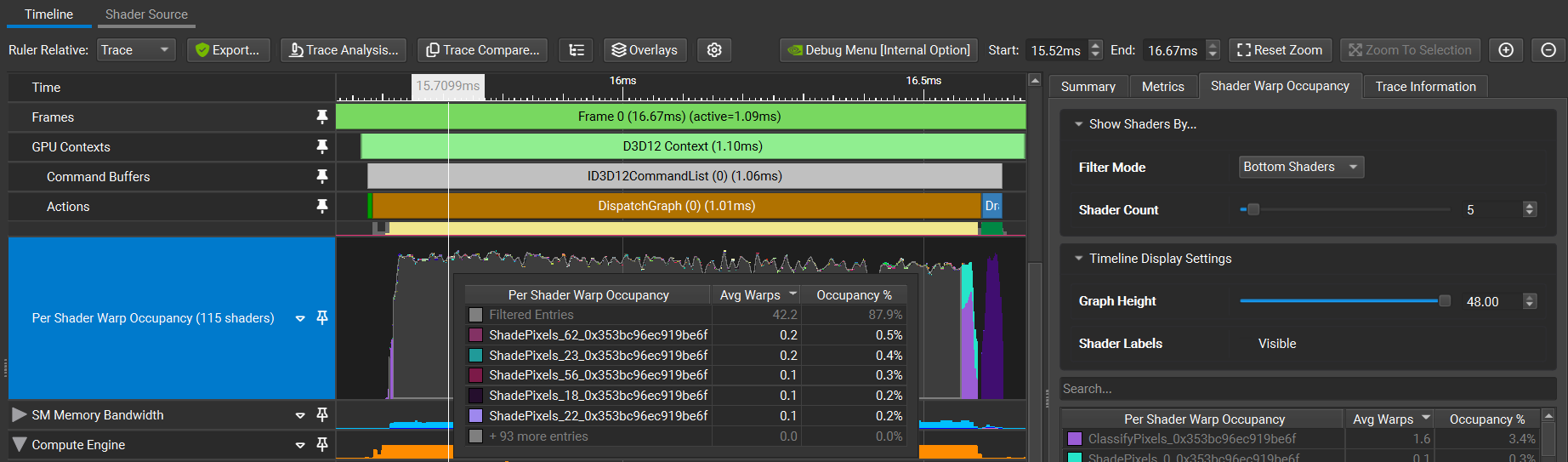Screen dimensions: 1568x462
Task: Open SM Memory Bandwidth row options arrow
Action: click(300, 415)
